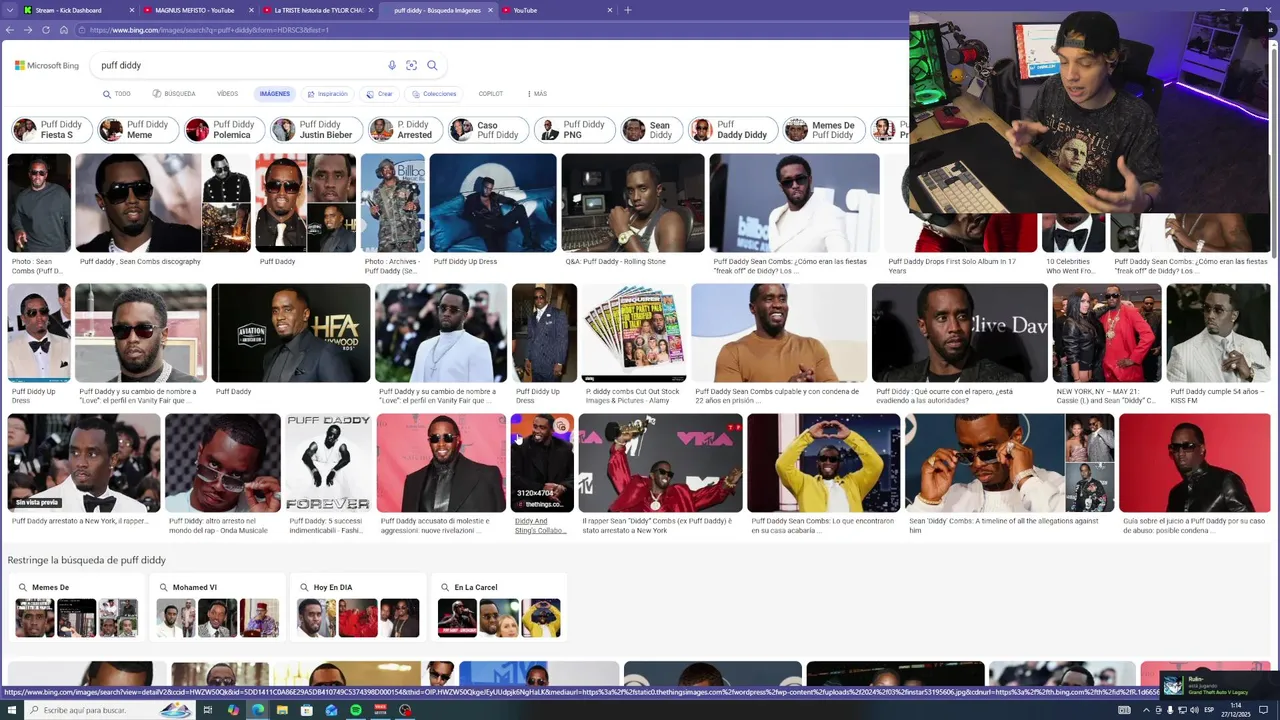Viewport: 1280px width, 720px height.
Task: Open P diddy combs Cut Out Stock image
Action: point(634,333)
